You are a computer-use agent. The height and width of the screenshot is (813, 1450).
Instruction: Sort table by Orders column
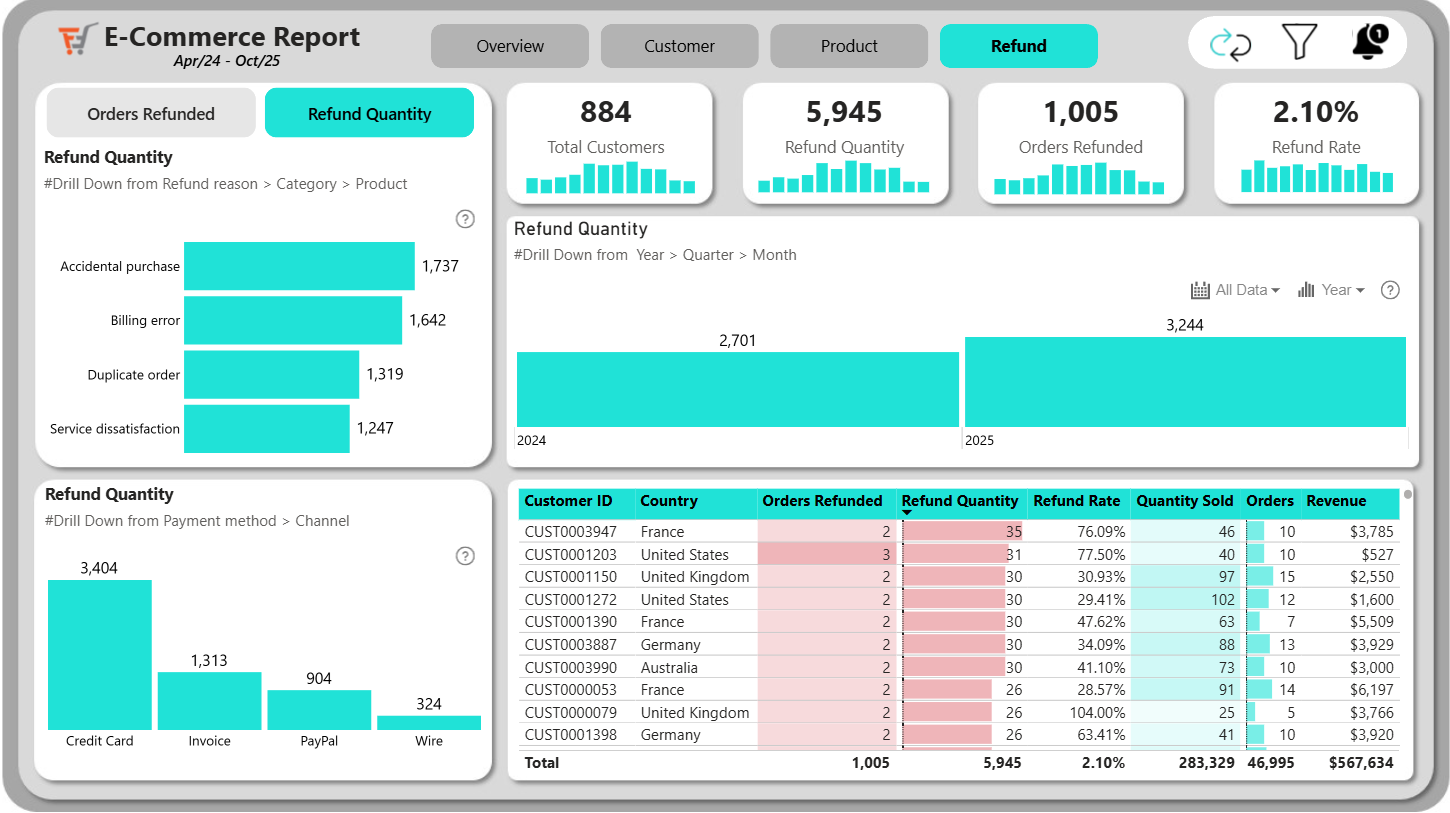point(1270,502)
